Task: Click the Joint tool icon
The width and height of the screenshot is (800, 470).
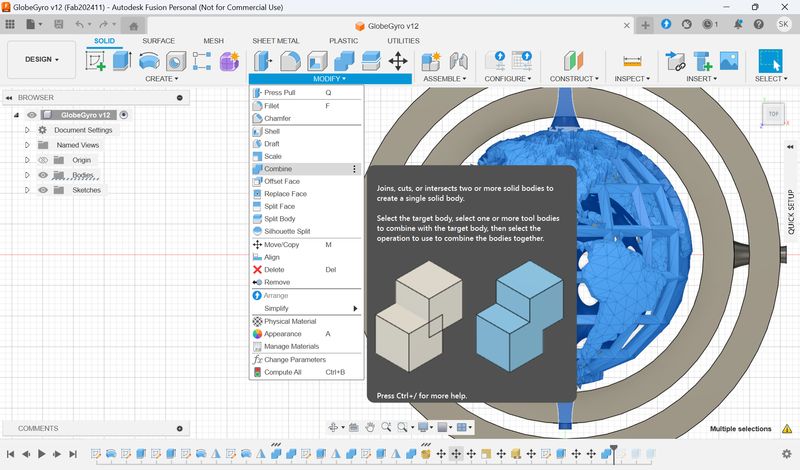Action: (x=458, y=61)
